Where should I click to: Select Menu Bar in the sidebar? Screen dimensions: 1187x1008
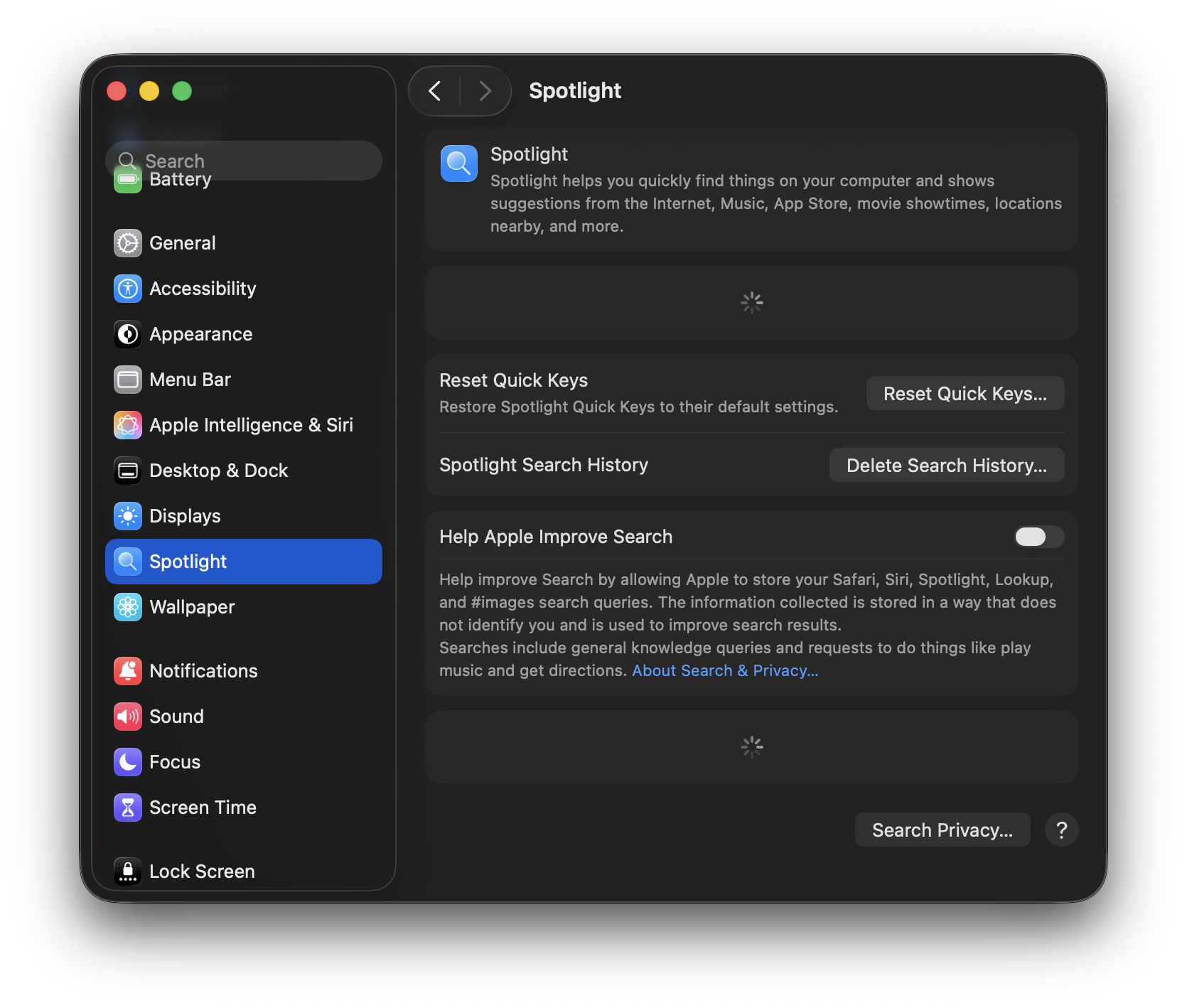[244, 380]
